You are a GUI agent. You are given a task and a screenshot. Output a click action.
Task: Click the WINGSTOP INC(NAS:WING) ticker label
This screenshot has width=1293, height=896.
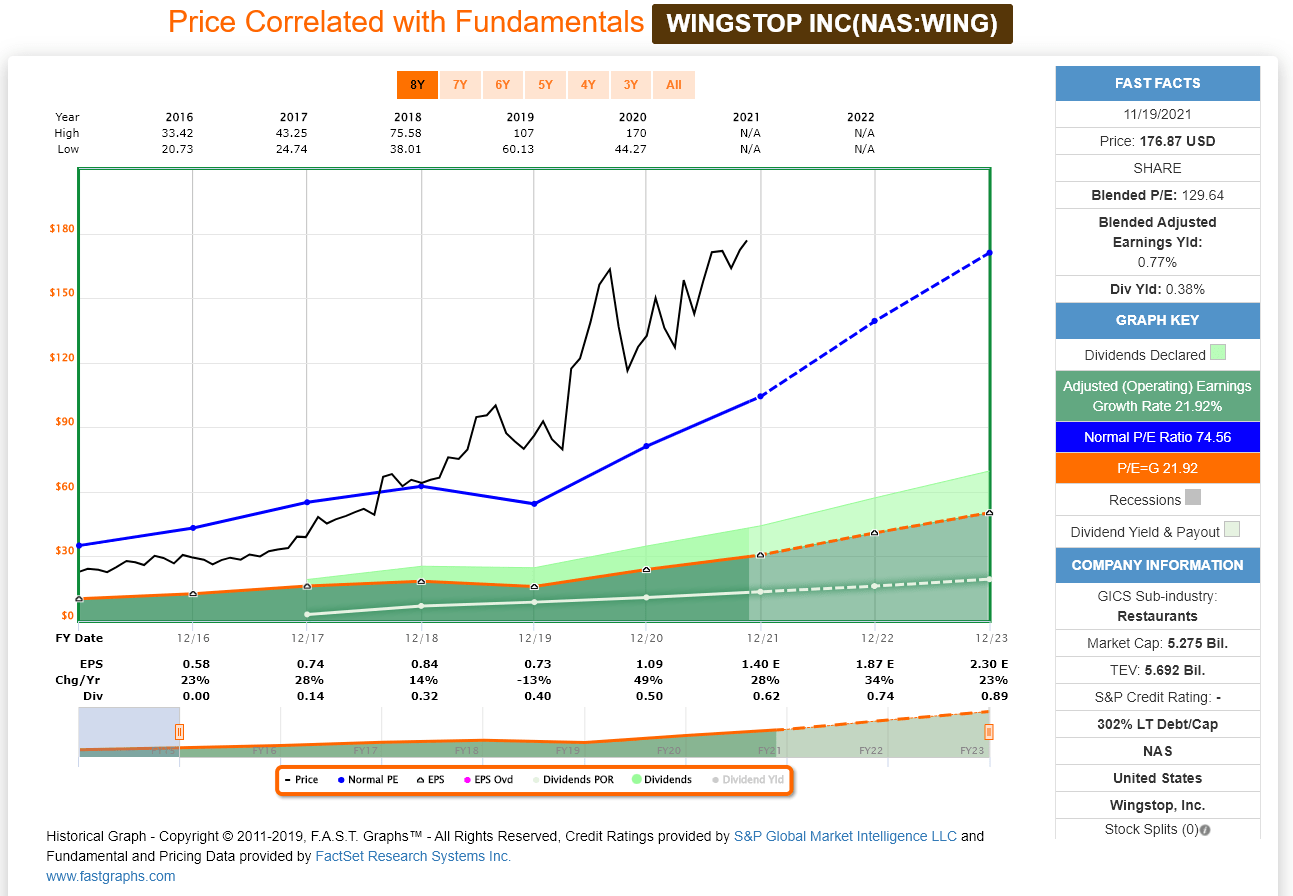point(832,24)
